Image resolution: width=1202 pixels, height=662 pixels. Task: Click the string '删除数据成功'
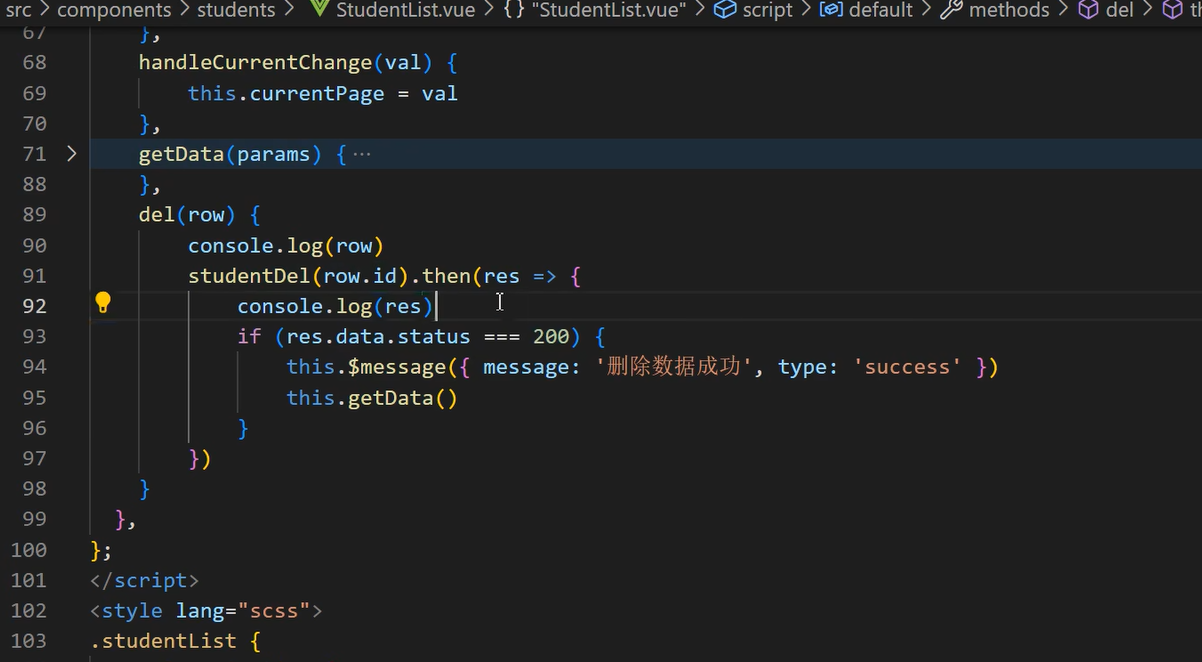(x=674, y=367)
